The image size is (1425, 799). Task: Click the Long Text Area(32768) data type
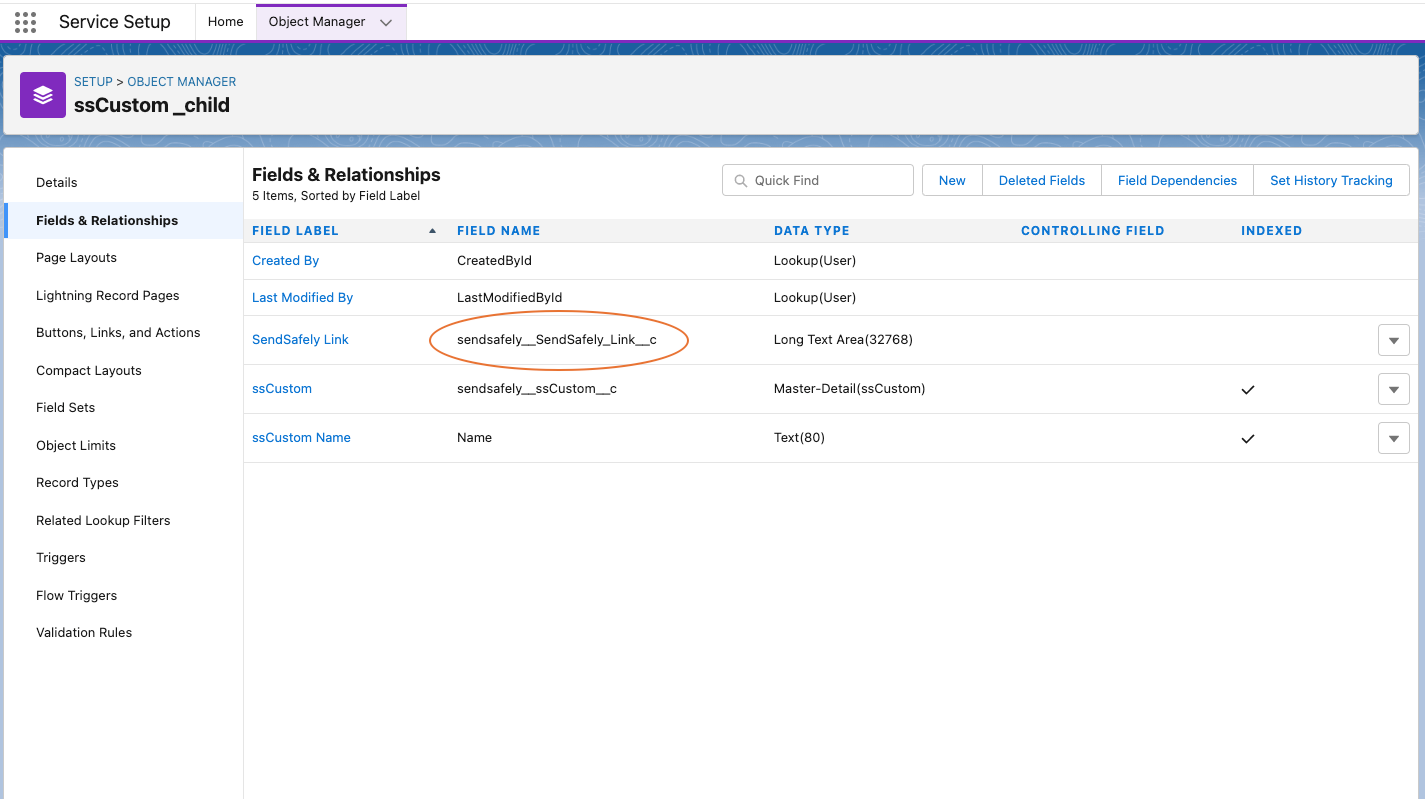coord(843,340)
